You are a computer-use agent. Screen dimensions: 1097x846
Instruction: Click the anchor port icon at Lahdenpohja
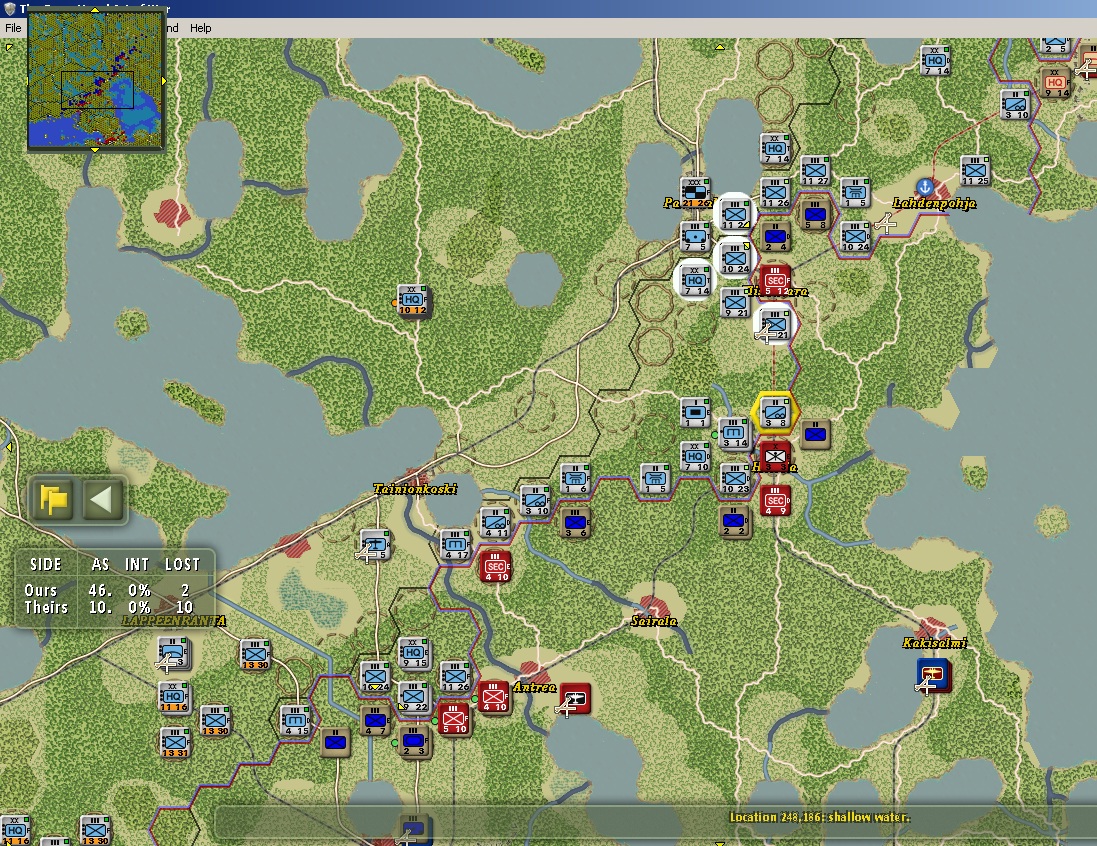pyautogui.click(x=925, y=187)
